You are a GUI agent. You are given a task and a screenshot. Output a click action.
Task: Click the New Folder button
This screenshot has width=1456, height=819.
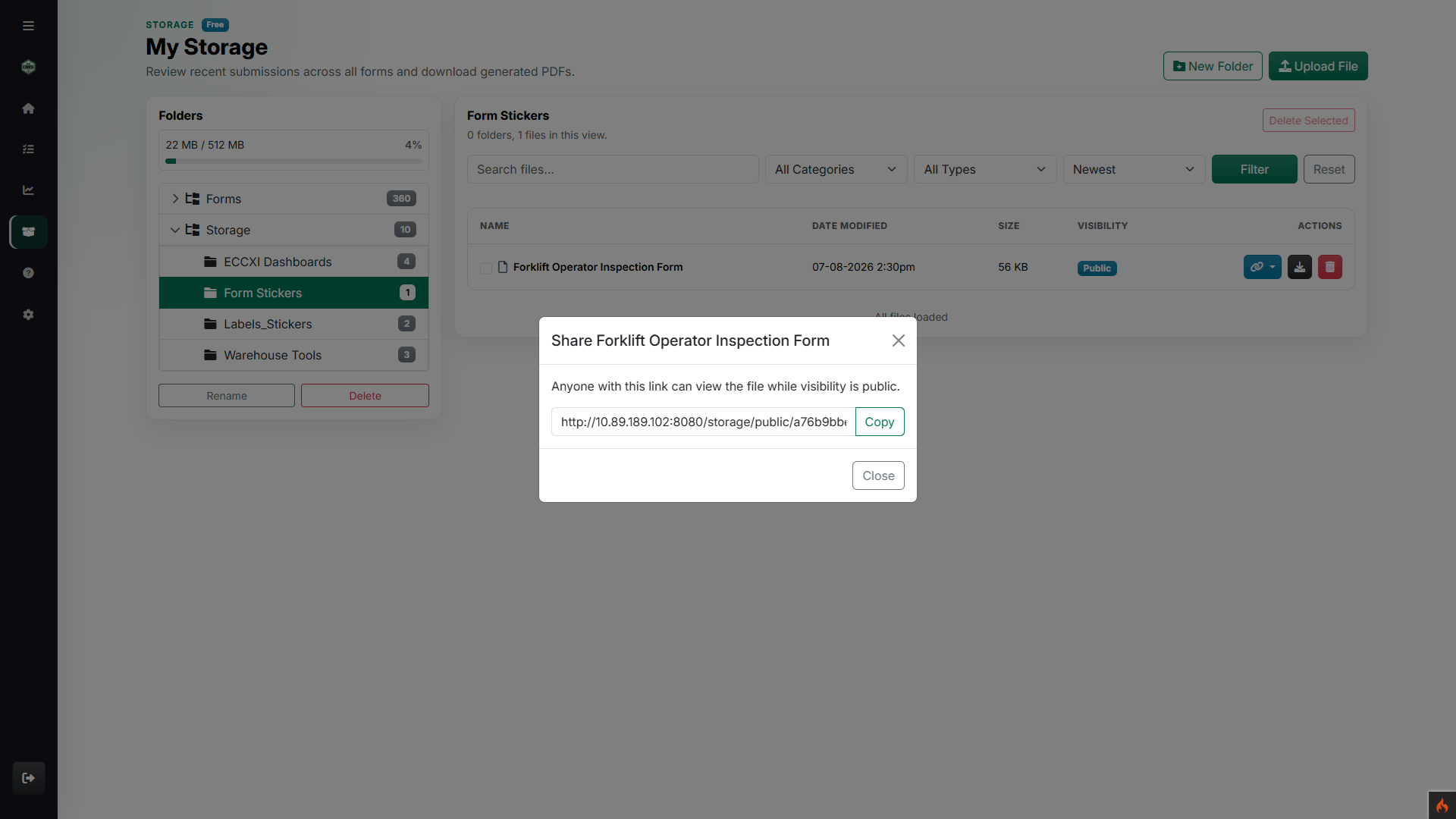coord(1213,66)
